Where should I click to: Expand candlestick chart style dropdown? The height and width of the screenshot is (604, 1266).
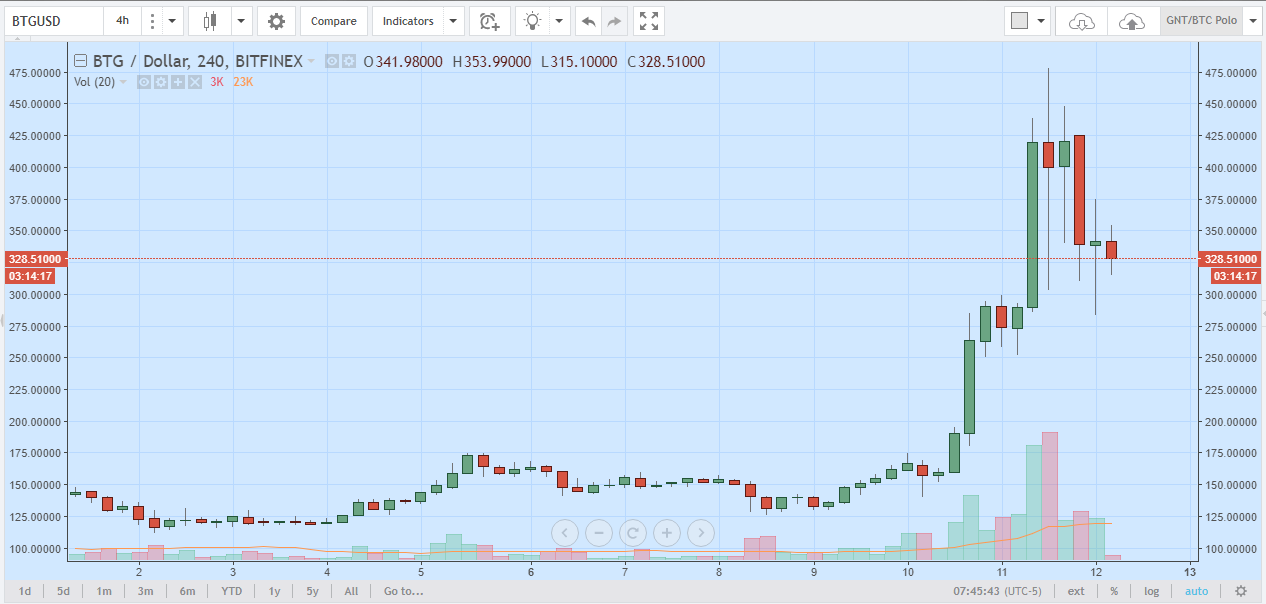(242, 21)
